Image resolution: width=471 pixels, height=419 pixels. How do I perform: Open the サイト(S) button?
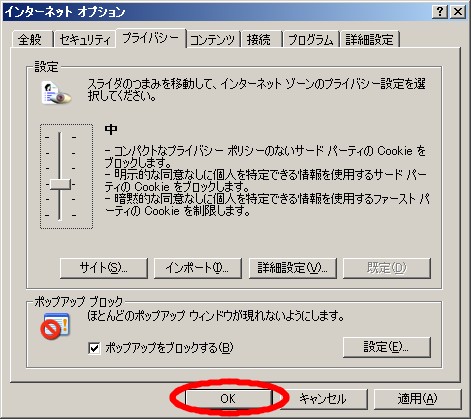(104, 268)
